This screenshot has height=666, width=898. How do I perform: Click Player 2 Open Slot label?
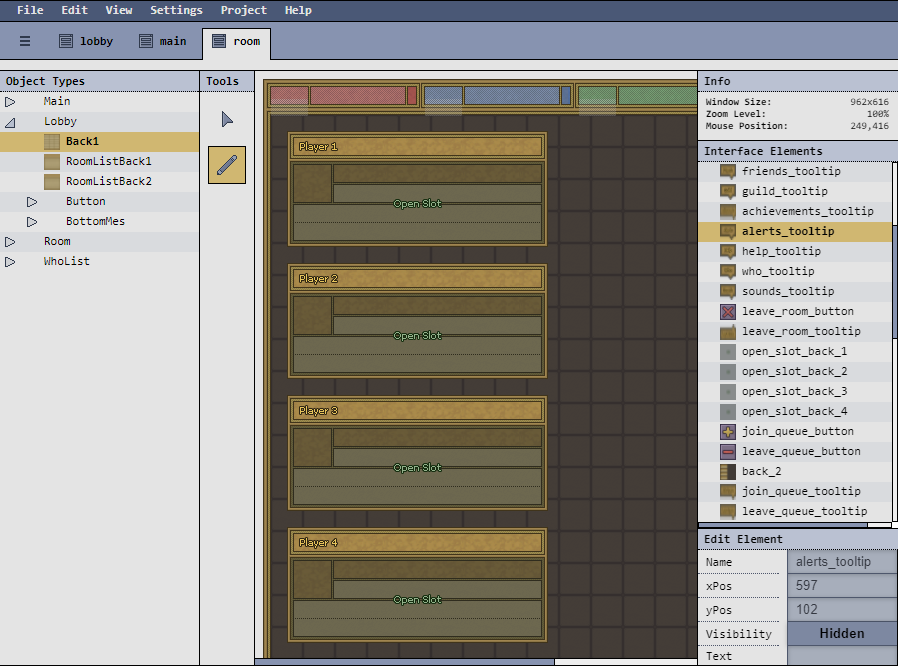tap(418, 336)
